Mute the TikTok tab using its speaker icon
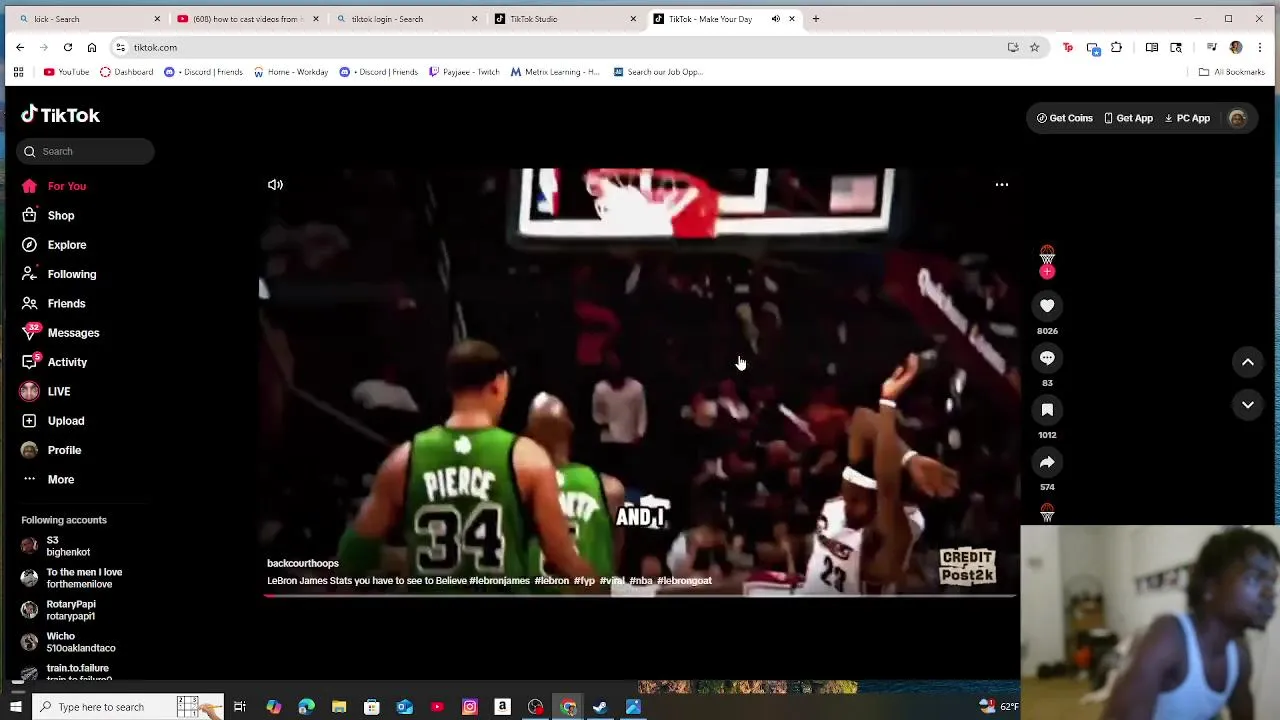Screen dimensions: 1280x720 coord(775,19)
